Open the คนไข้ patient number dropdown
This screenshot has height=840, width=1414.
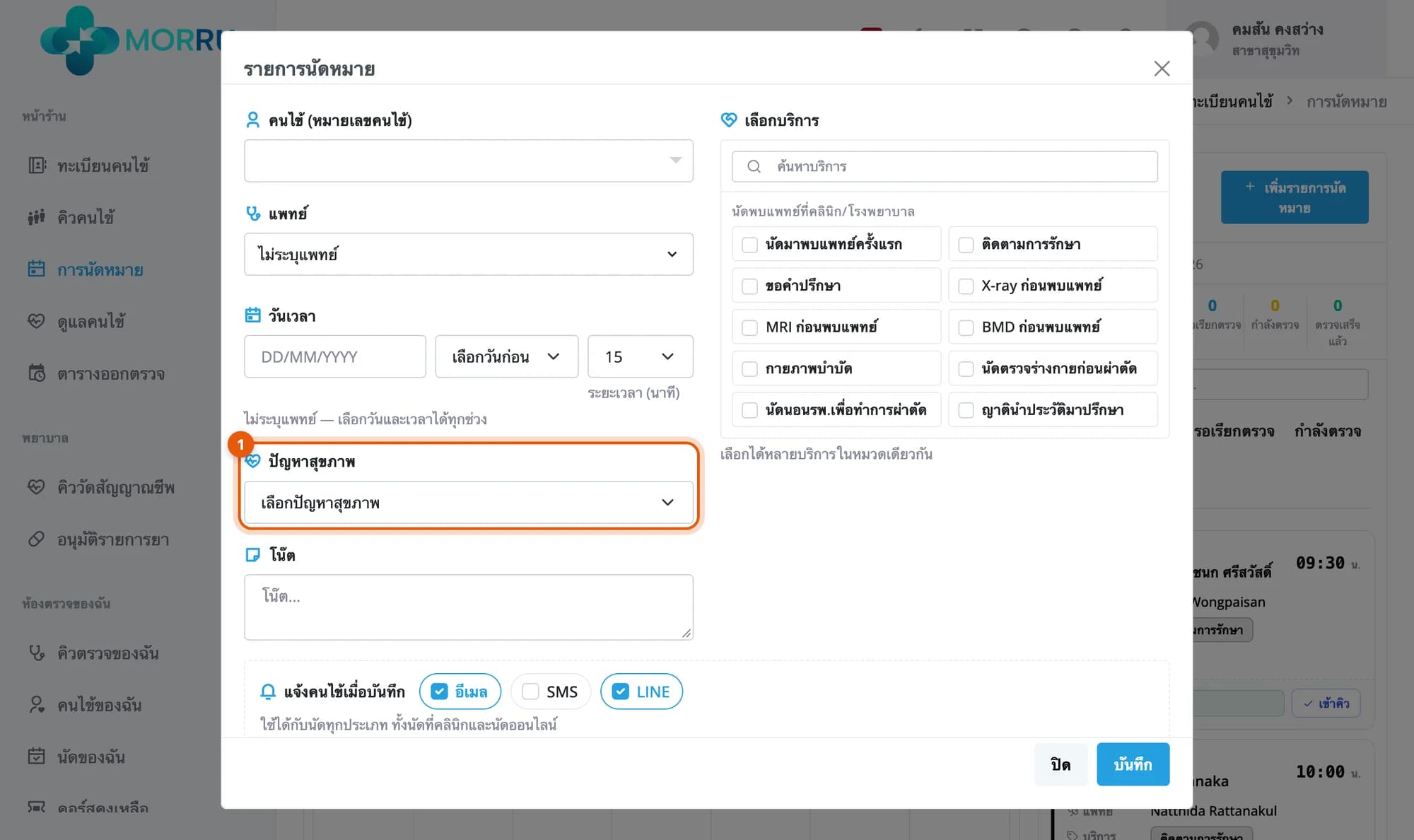(469, 161)
